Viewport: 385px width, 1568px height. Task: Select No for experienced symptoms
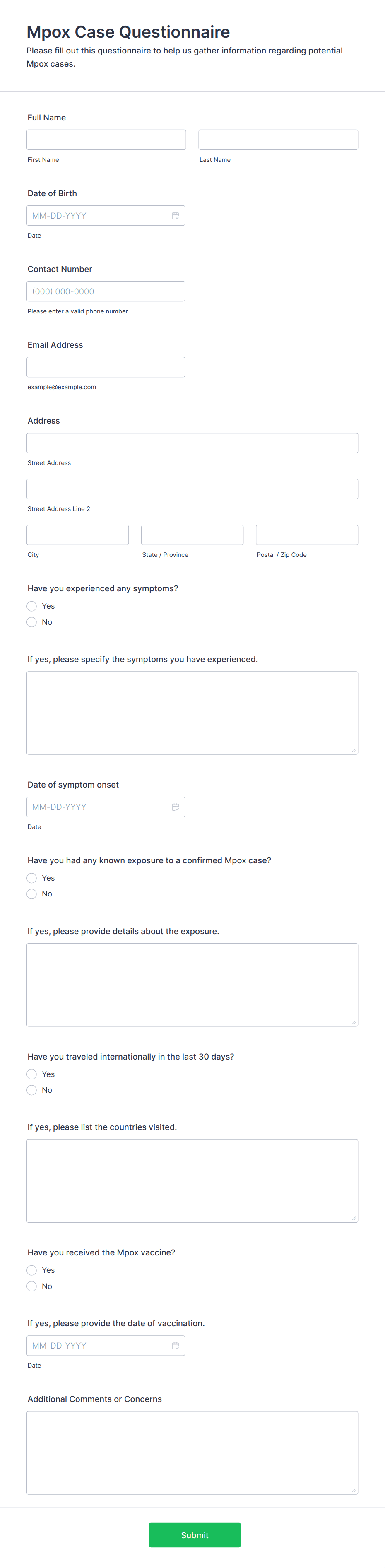(x=31, y=622)
